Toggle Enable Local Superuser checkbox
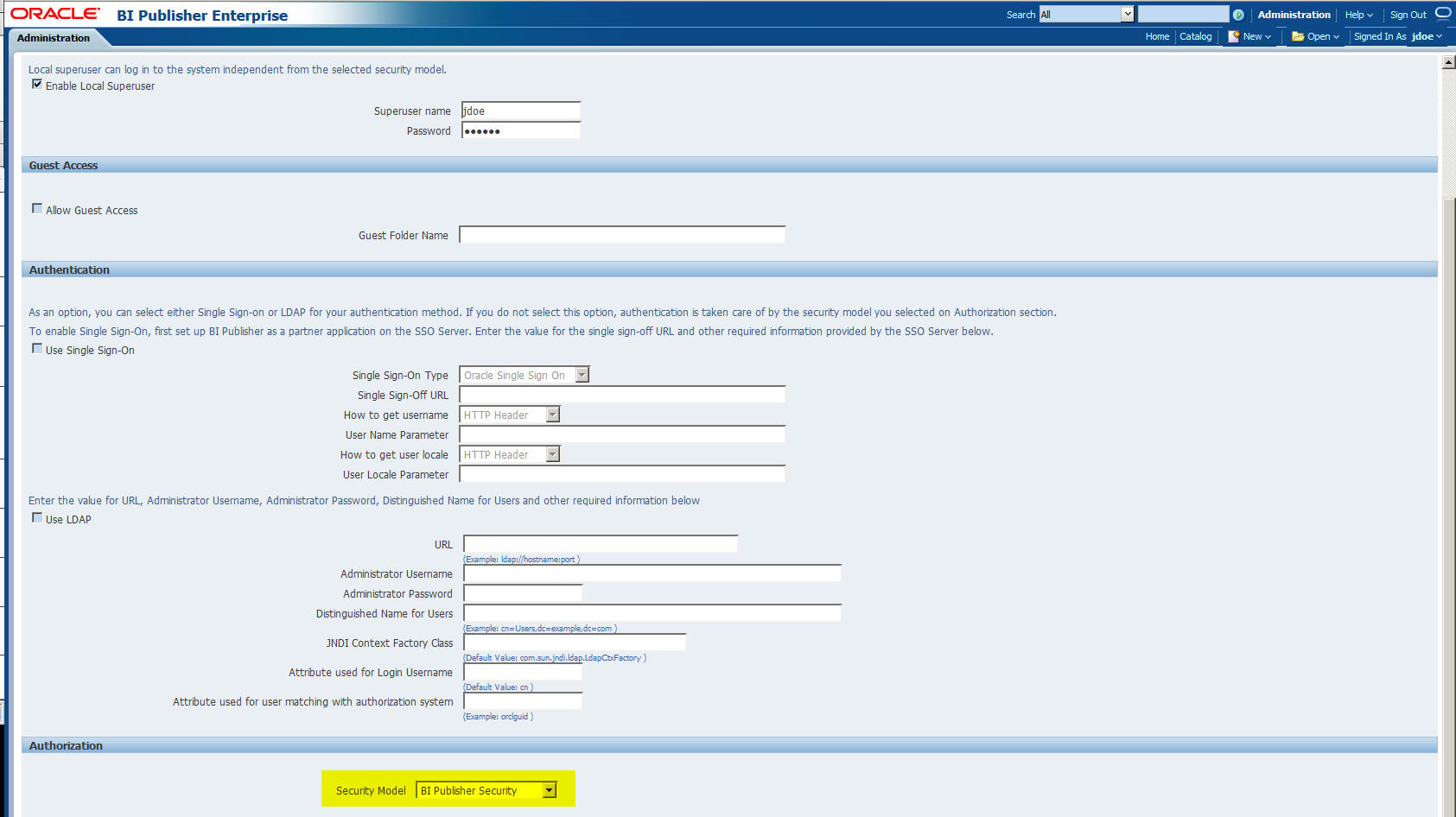The image size is (1456, 817). [x=37, y=85]
